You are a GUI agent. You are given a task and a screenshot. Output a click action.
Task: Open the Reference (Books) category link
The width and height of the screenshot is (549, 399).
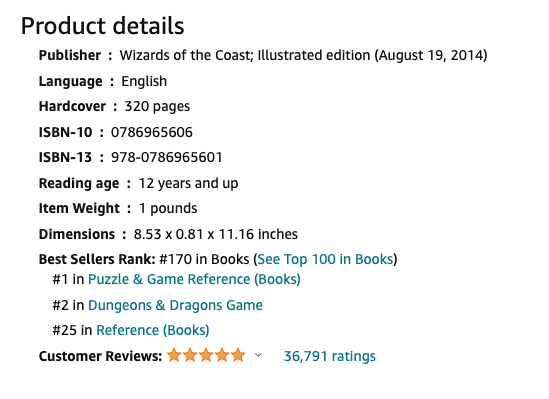click(x=153, y=330)
